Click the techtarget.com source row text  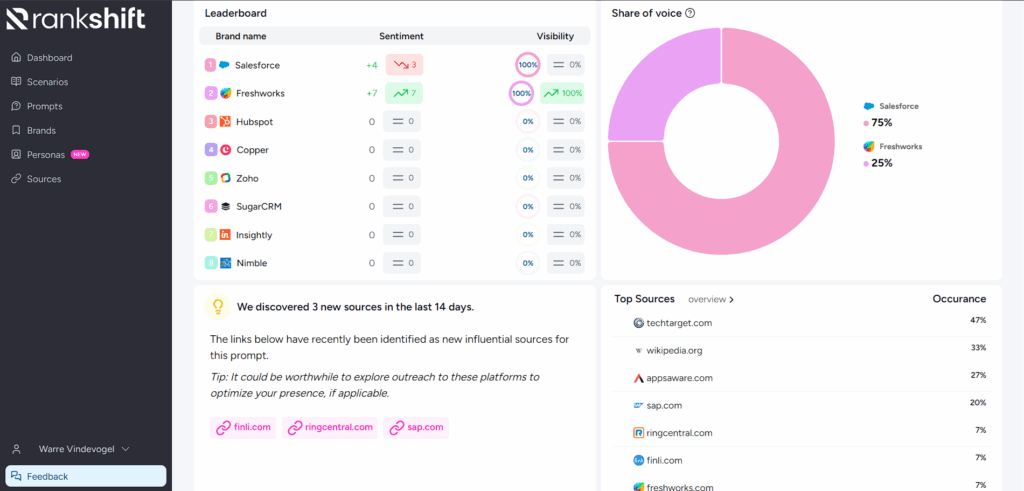pos(679,323)
